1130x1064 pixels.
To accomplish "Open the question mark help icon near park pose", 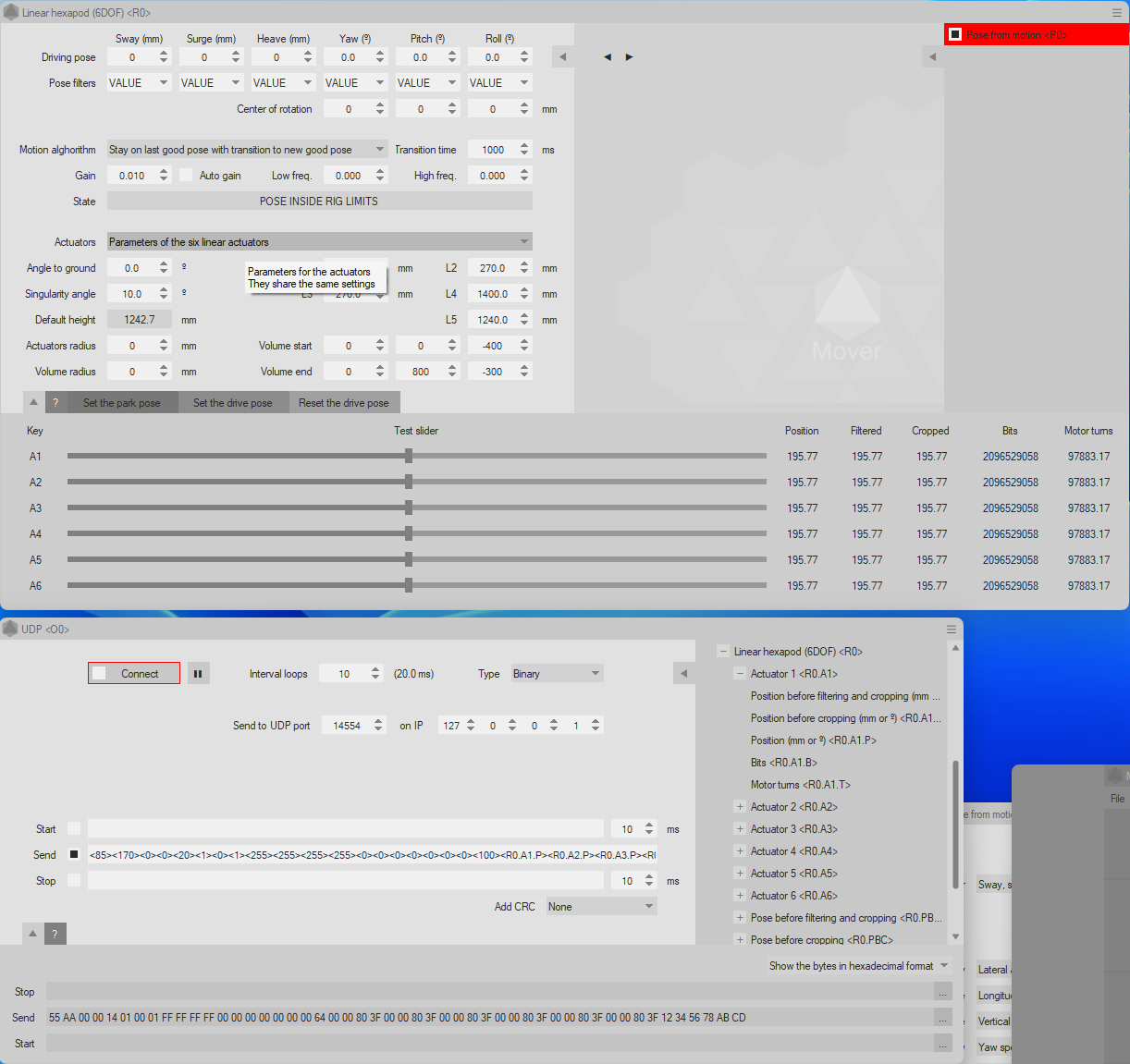I will point(55,402).
